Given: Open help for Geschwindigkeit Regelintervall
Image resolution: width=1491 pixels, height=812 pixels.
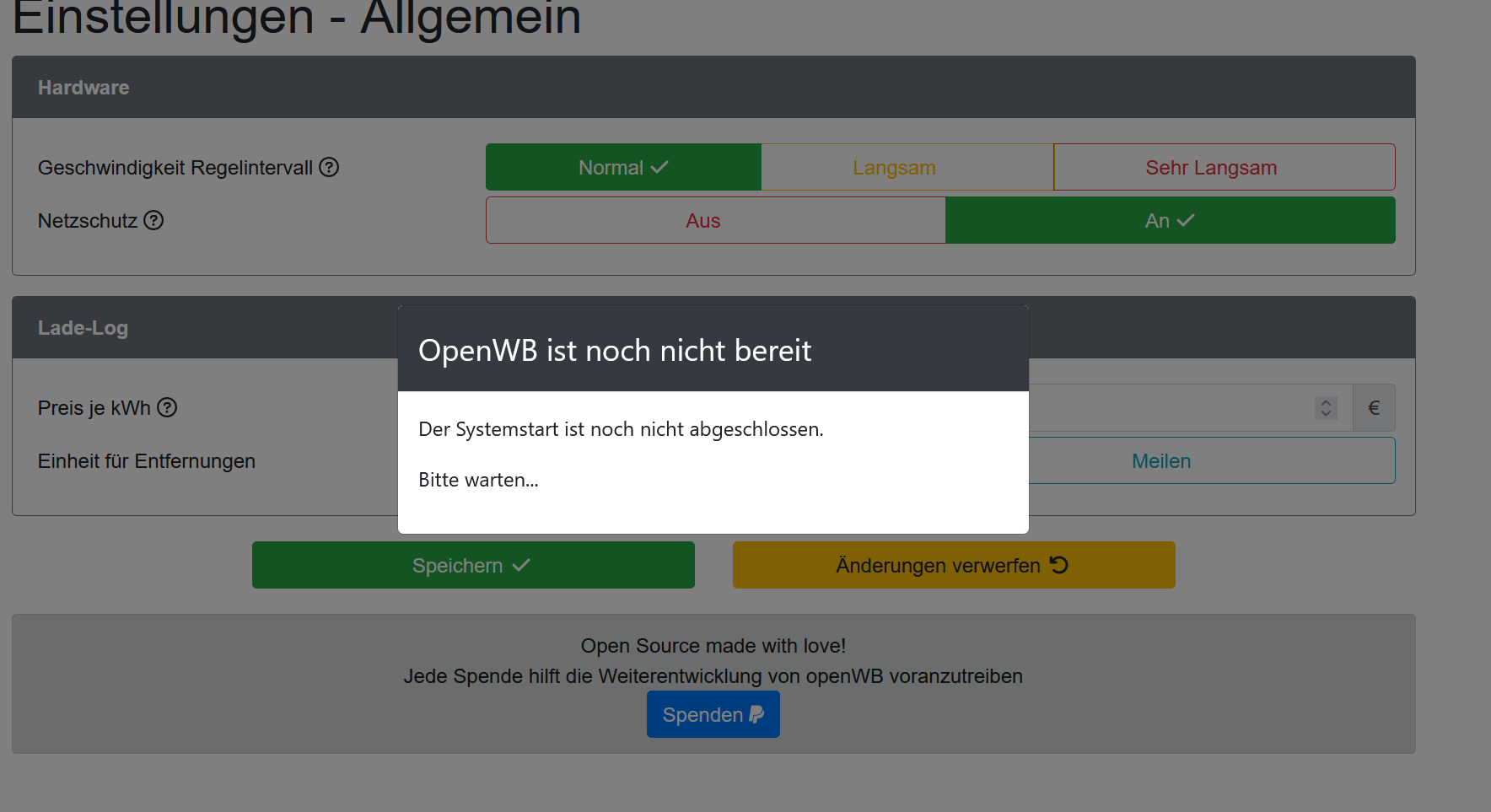Looking at the screenshot, I should (329, 167).
